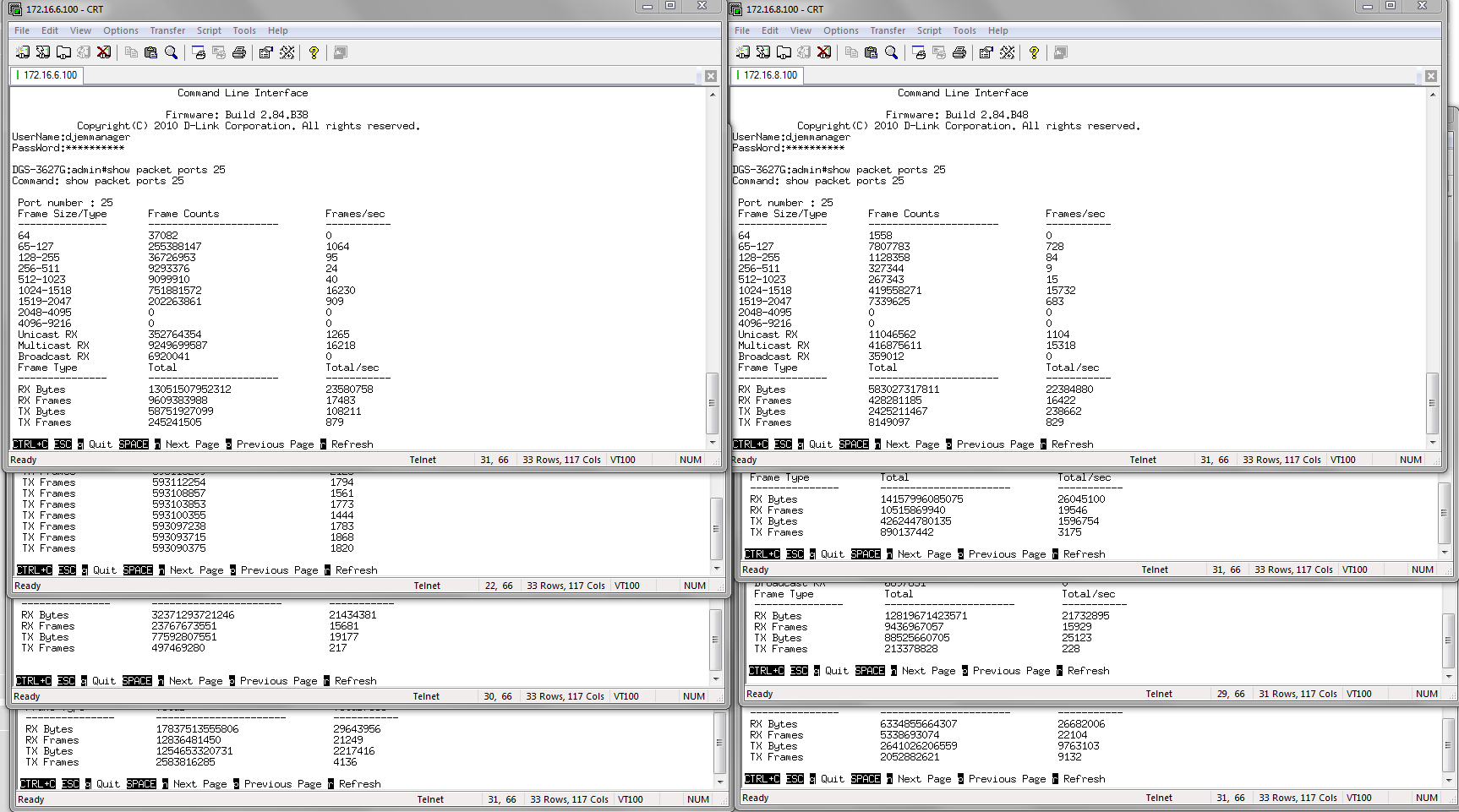
Task: Select the 172.16.6.100 session tab
Action: (x=47, y=75)
